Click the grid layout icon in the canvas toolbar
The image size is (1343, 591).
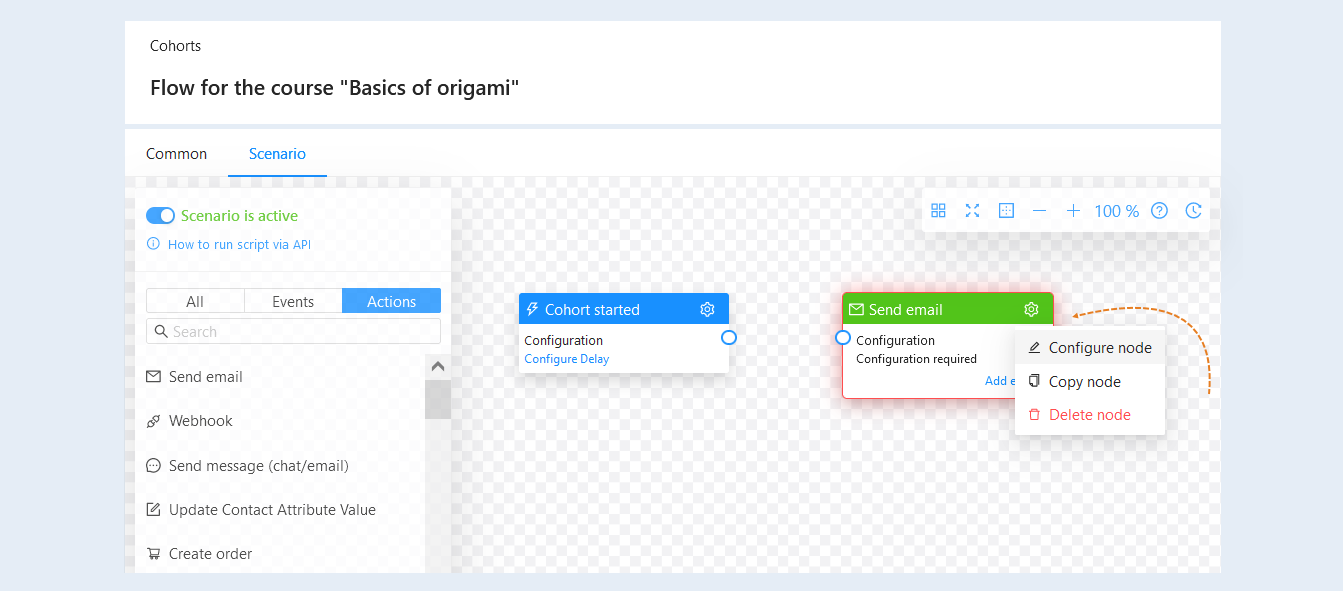pyautogui.click(x=938, y=211)
